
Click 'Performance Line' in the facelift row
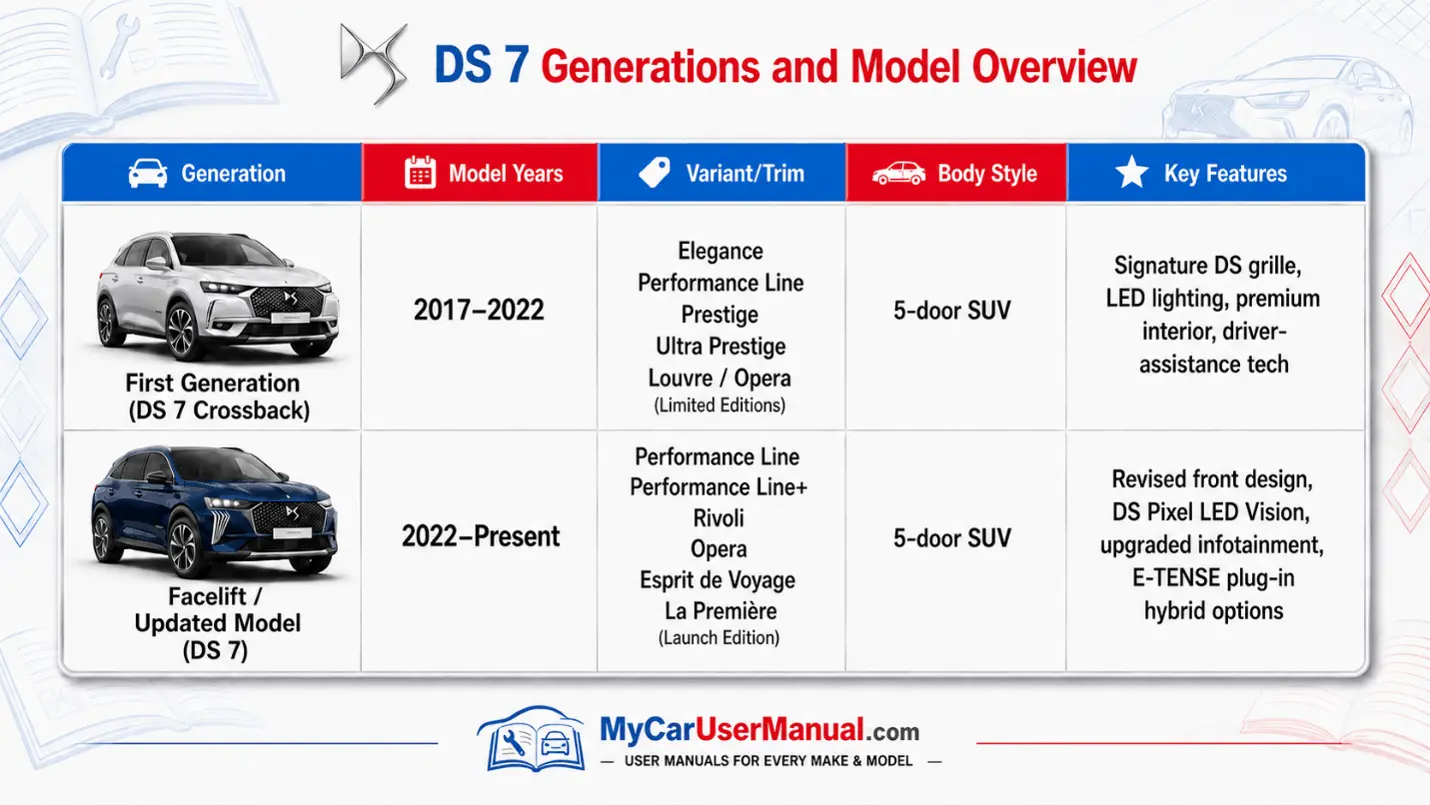(x=717, y=457)
